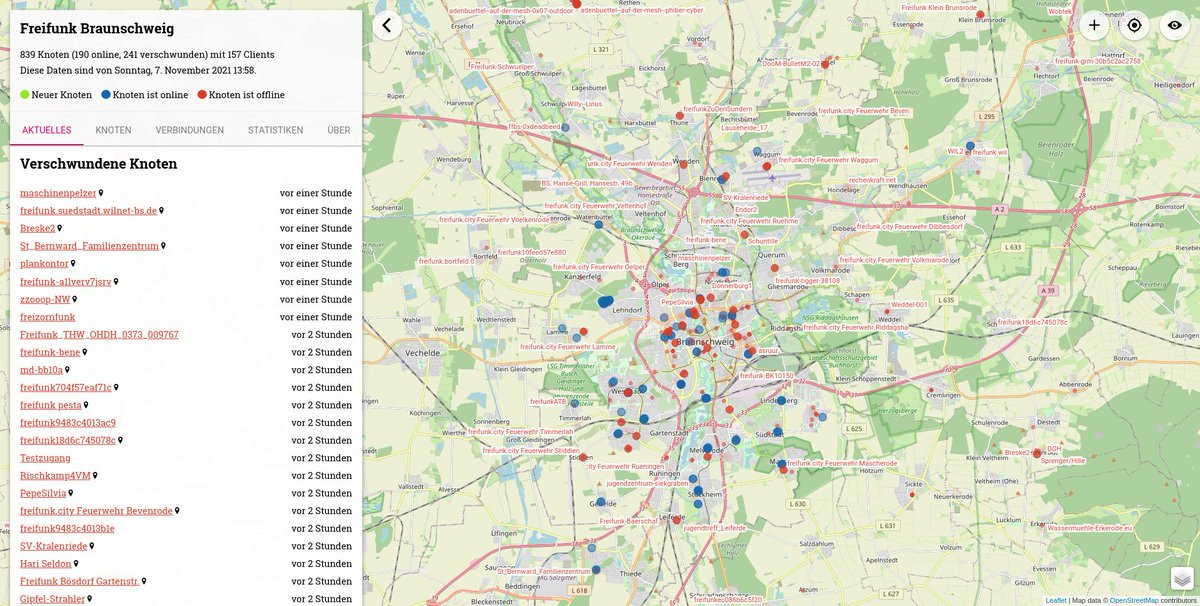Image resolution: width=1200 pixels, height=606 pixels.
Task: Toggle the 'Knoten ist online' legend filter
Action: (x=143, y=94)
